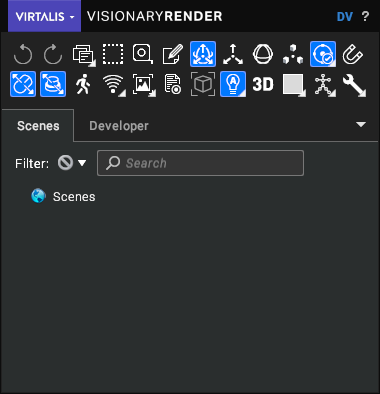Select the dashed rectangle selection tool
The height and width of the screenshot is (394, 380).
pos(113,54)
